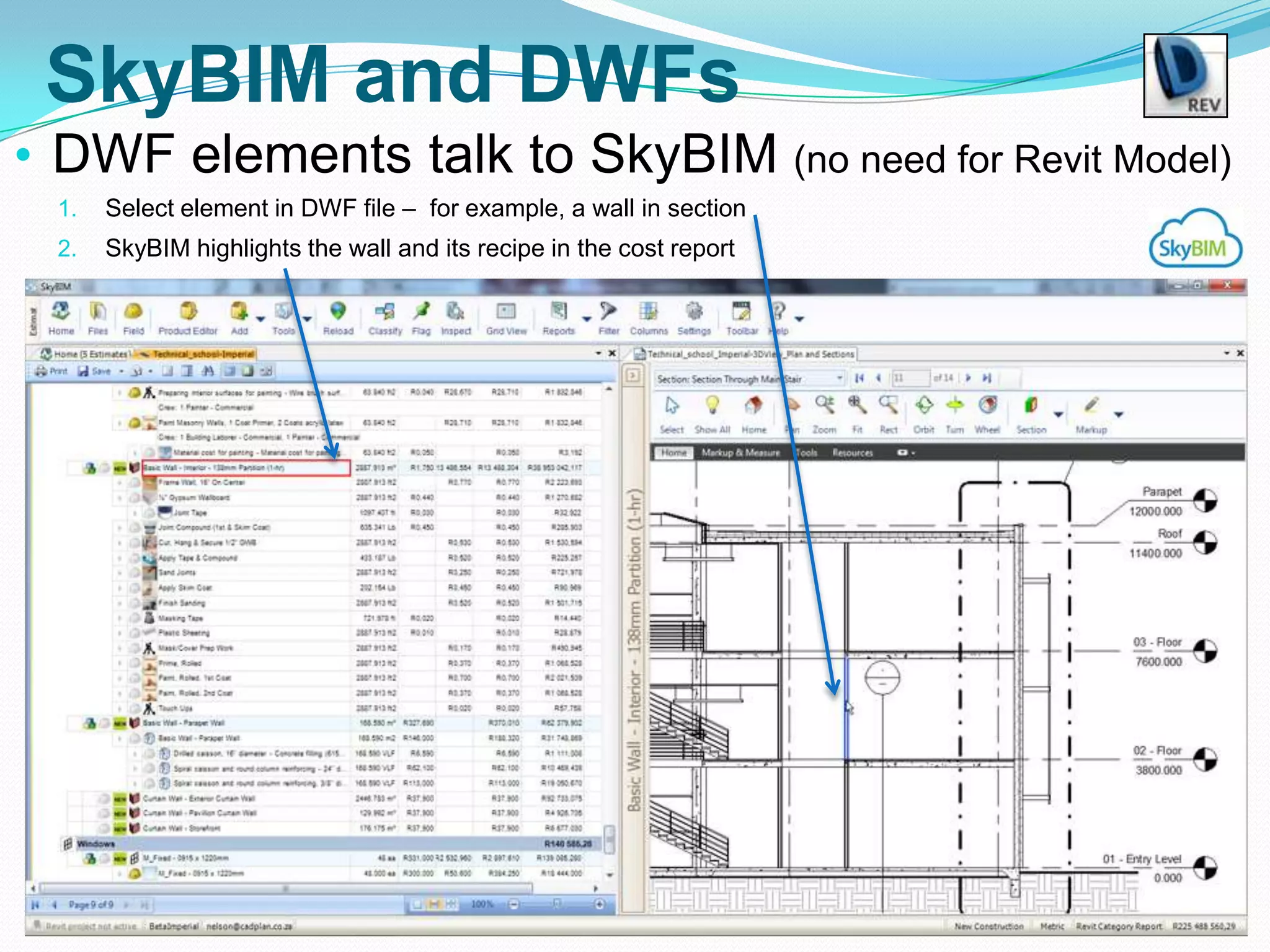Open the Field tool

pyautogui.click(x=133, y=319)
